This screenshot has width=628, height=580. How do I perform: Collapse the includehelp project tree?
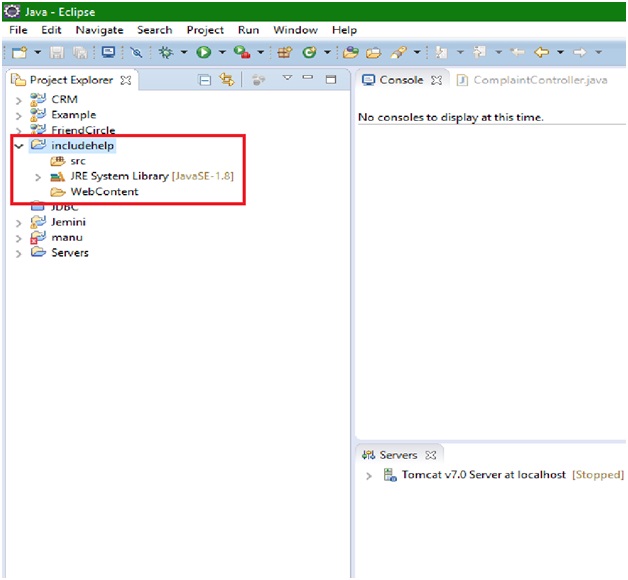[19, 146]
